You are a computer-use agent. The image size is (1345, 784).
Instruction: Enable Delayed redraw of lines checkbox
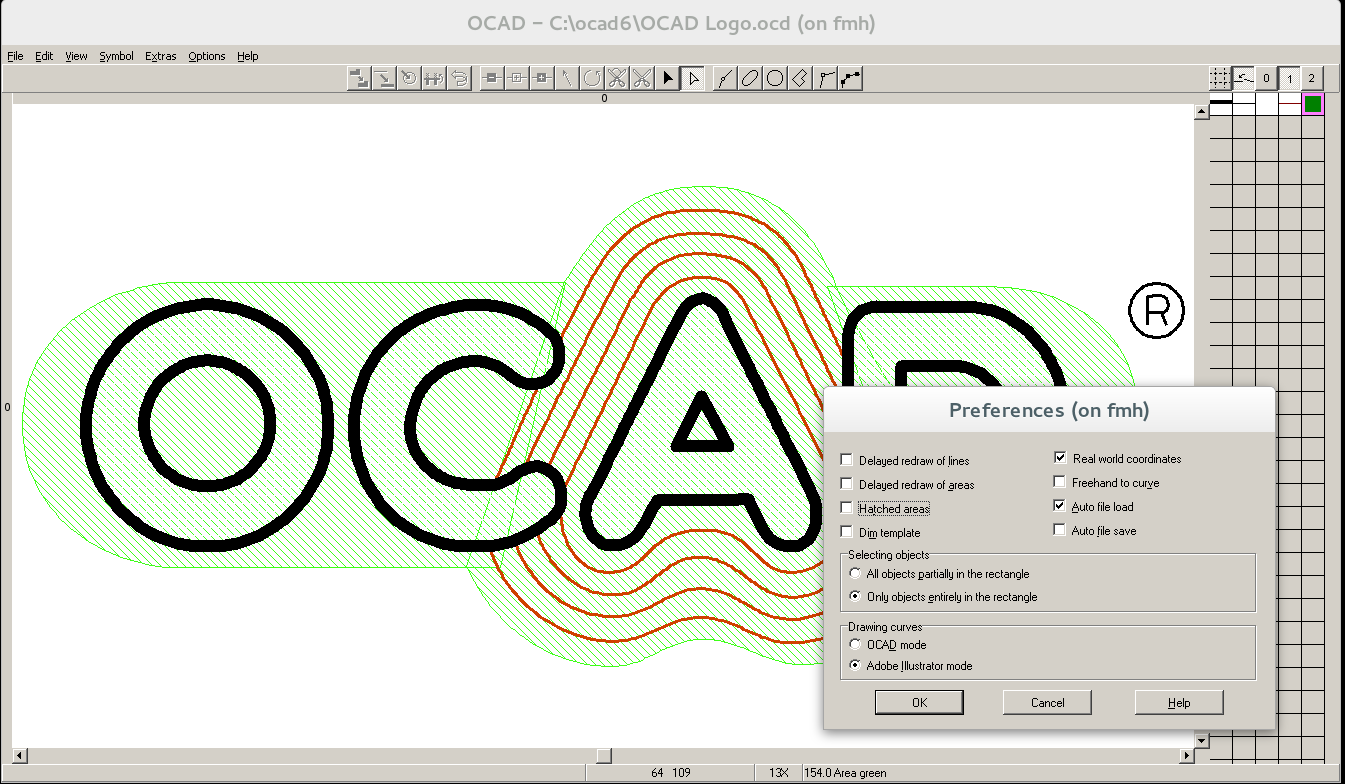[847, 460]
